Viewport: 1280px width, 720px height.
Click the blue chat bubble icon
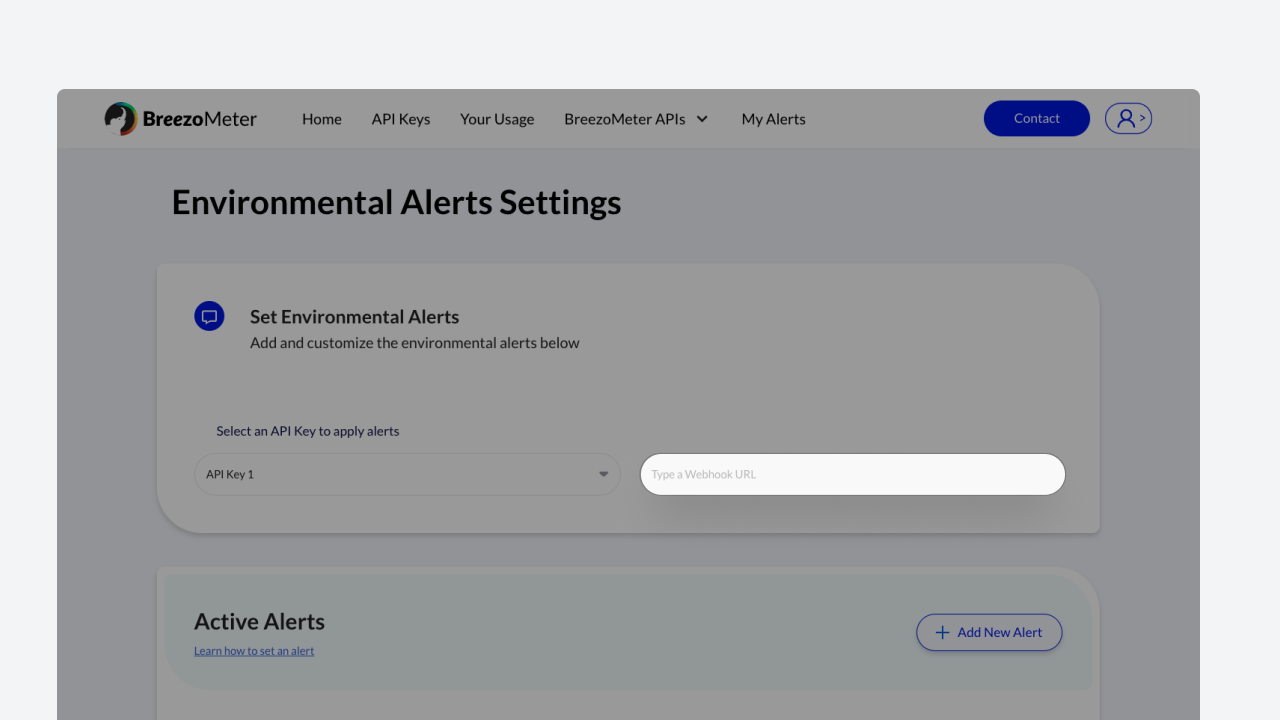(209, 317)
